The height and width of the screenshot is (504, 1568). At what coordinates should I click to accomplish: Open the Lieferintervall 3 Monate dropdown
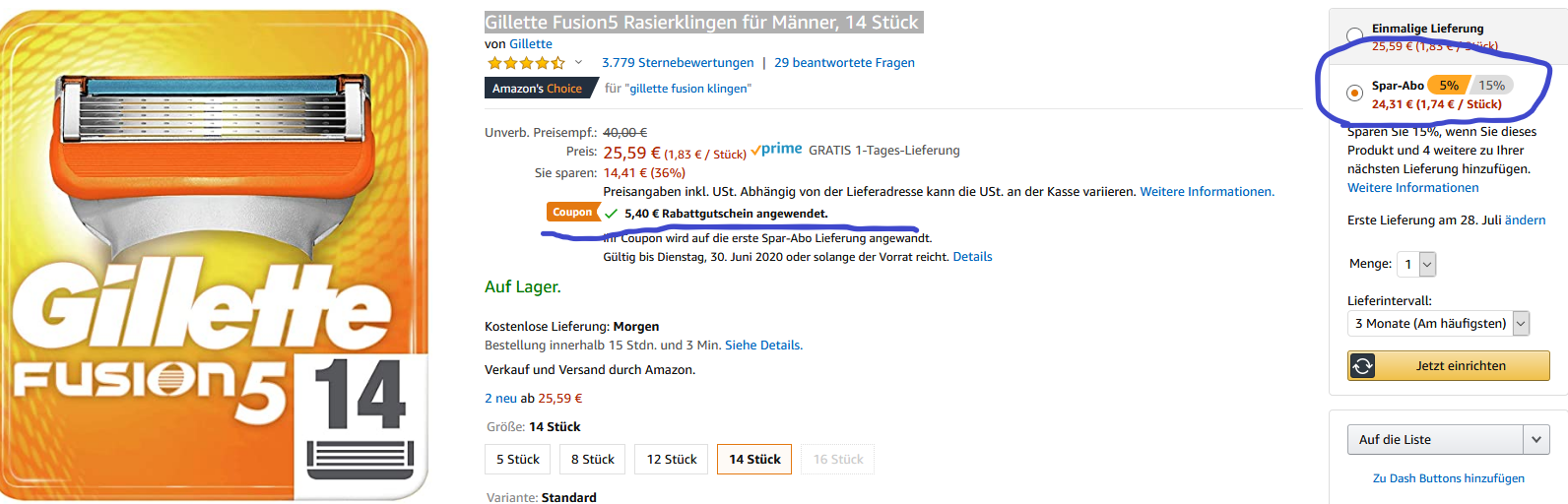(1438, 323)
